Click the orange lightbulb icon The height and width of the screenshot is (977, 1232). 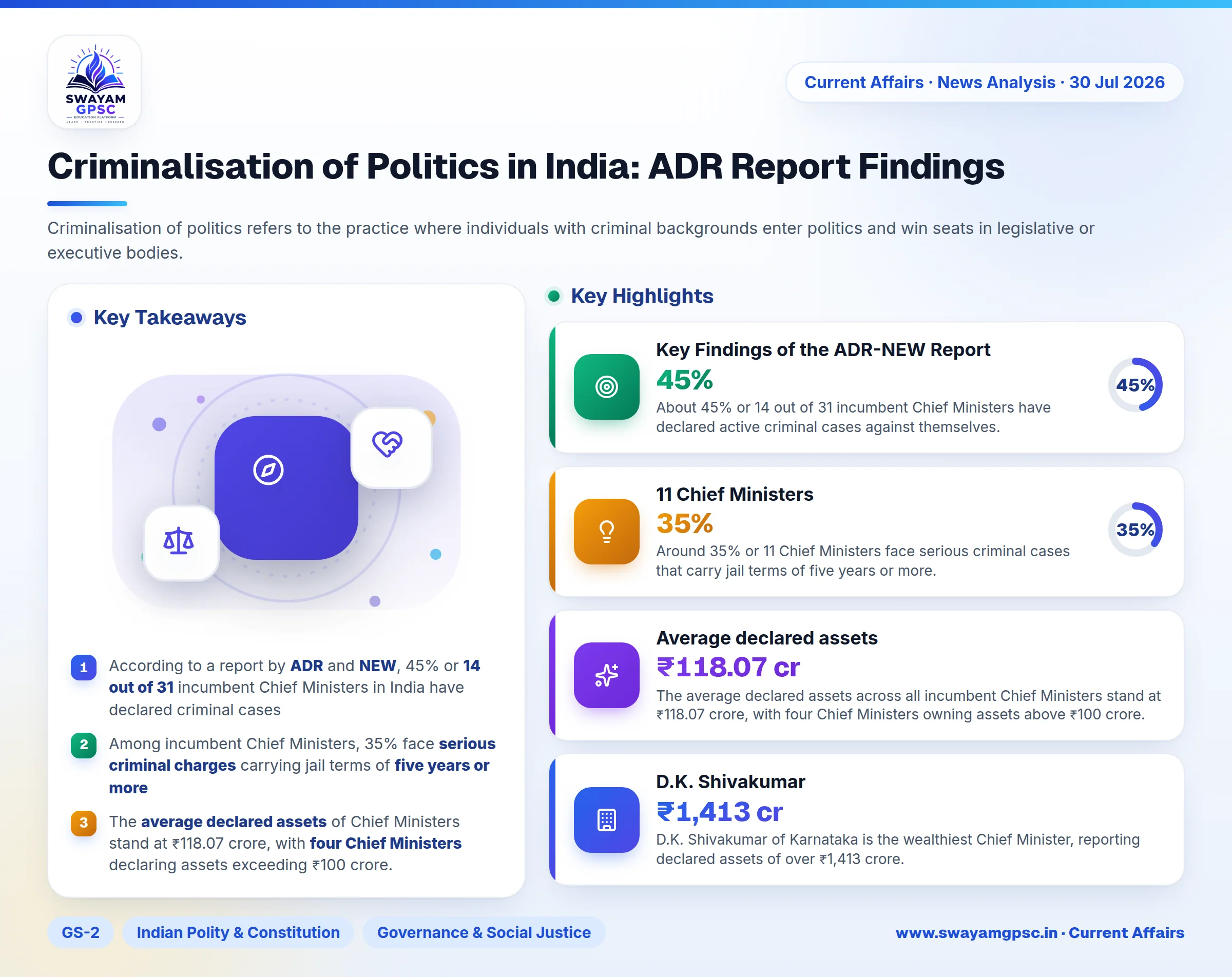tap(606, 532)
